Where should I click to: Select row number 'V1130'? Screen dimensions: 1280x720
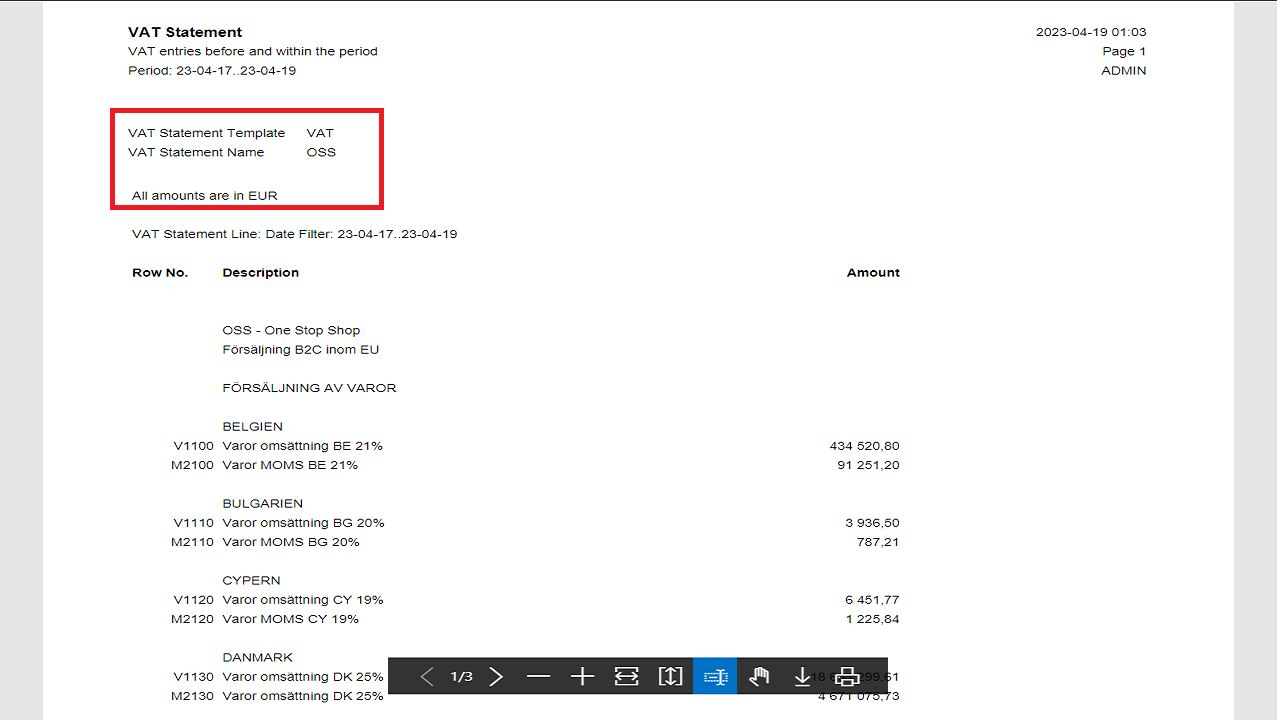tap(194, 677)
